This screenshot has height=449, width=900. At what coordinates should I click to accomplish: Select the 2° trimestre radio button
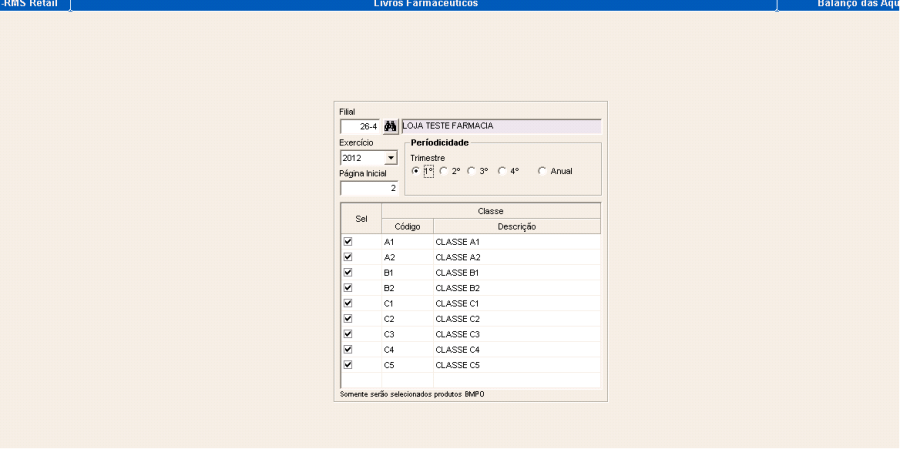[444, 171]
